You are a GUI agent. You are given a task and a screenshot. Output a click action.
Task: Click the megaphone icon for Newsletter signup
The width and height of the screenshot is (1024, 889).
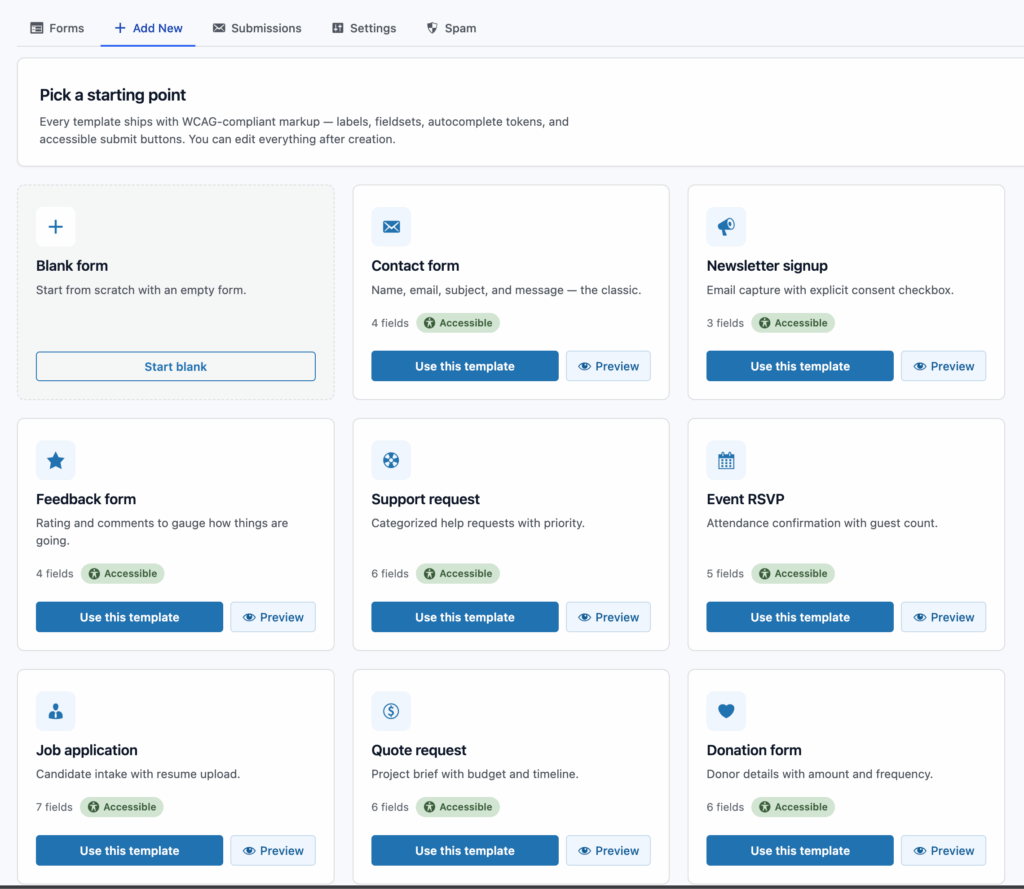726,227
